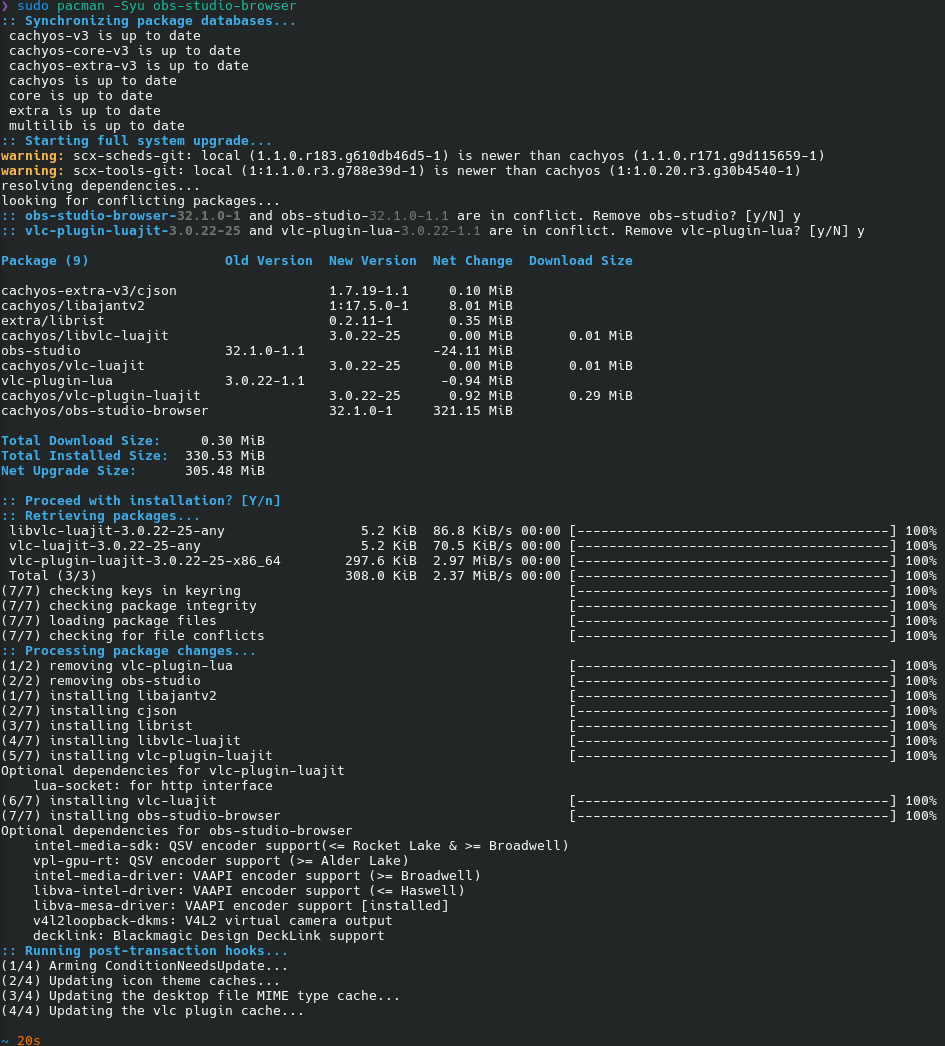Click obs-studio old version '32.1.0-1.1'

click(265, 351)
